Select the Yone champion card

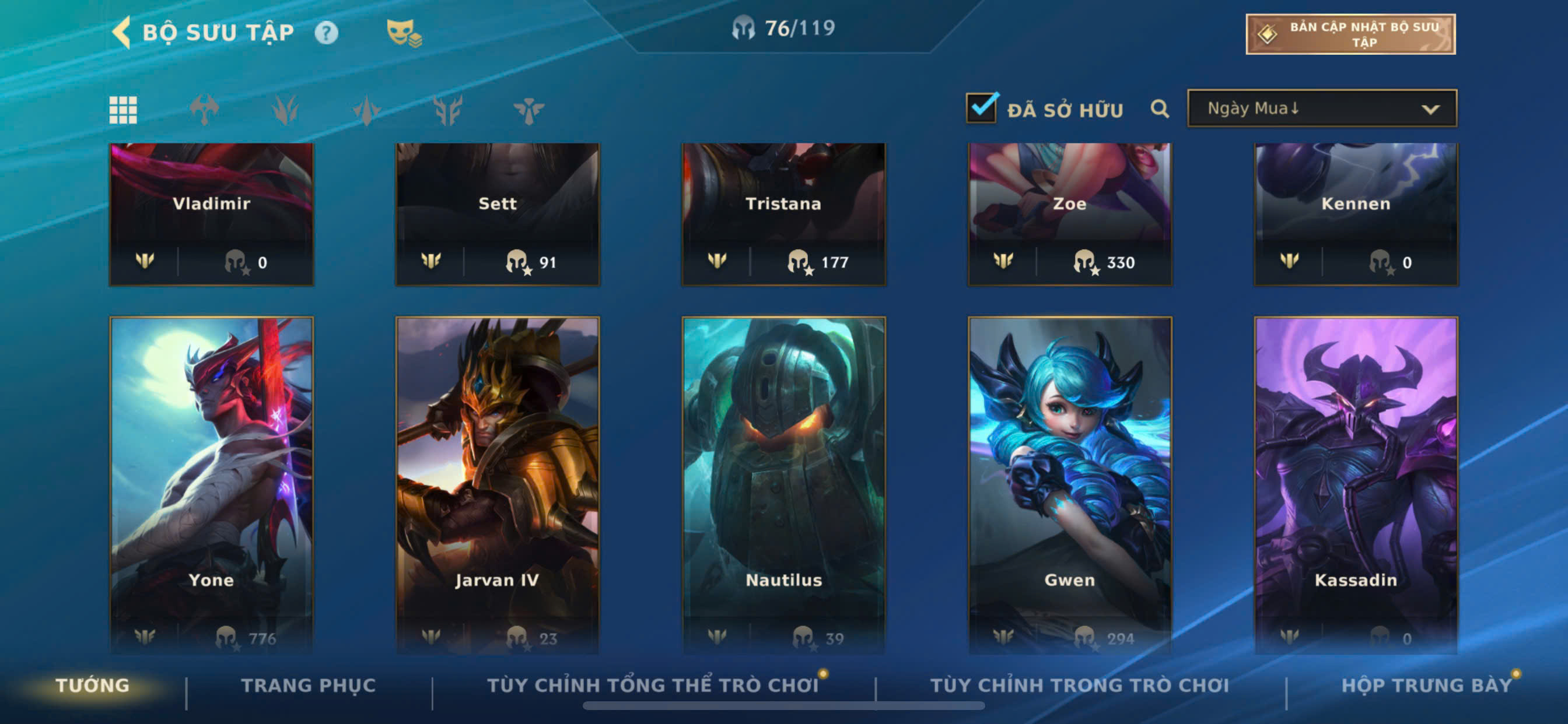(x=212, y=485)
